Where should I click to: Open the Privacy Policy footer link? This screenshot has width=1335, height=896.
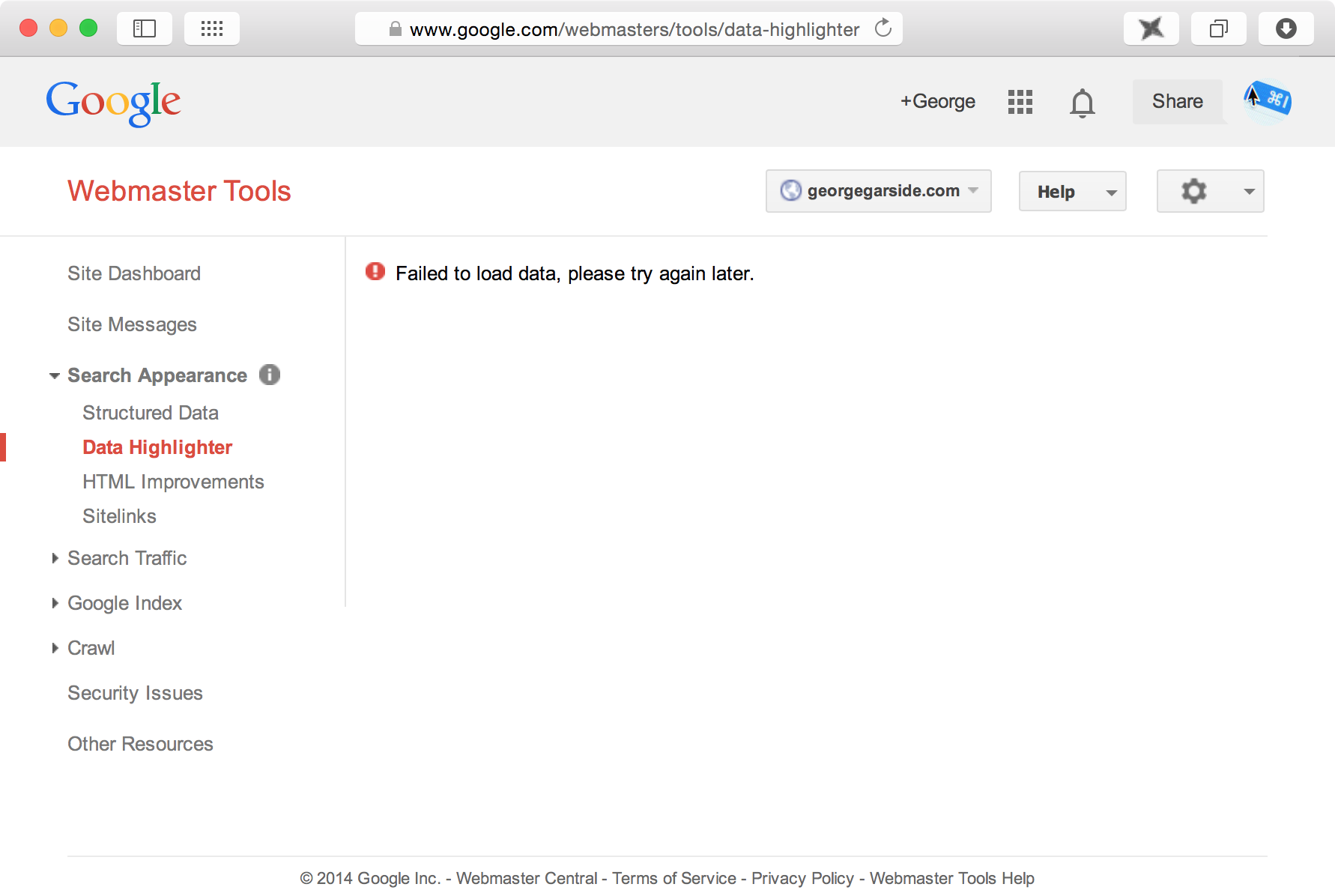(x=802, y=878)
